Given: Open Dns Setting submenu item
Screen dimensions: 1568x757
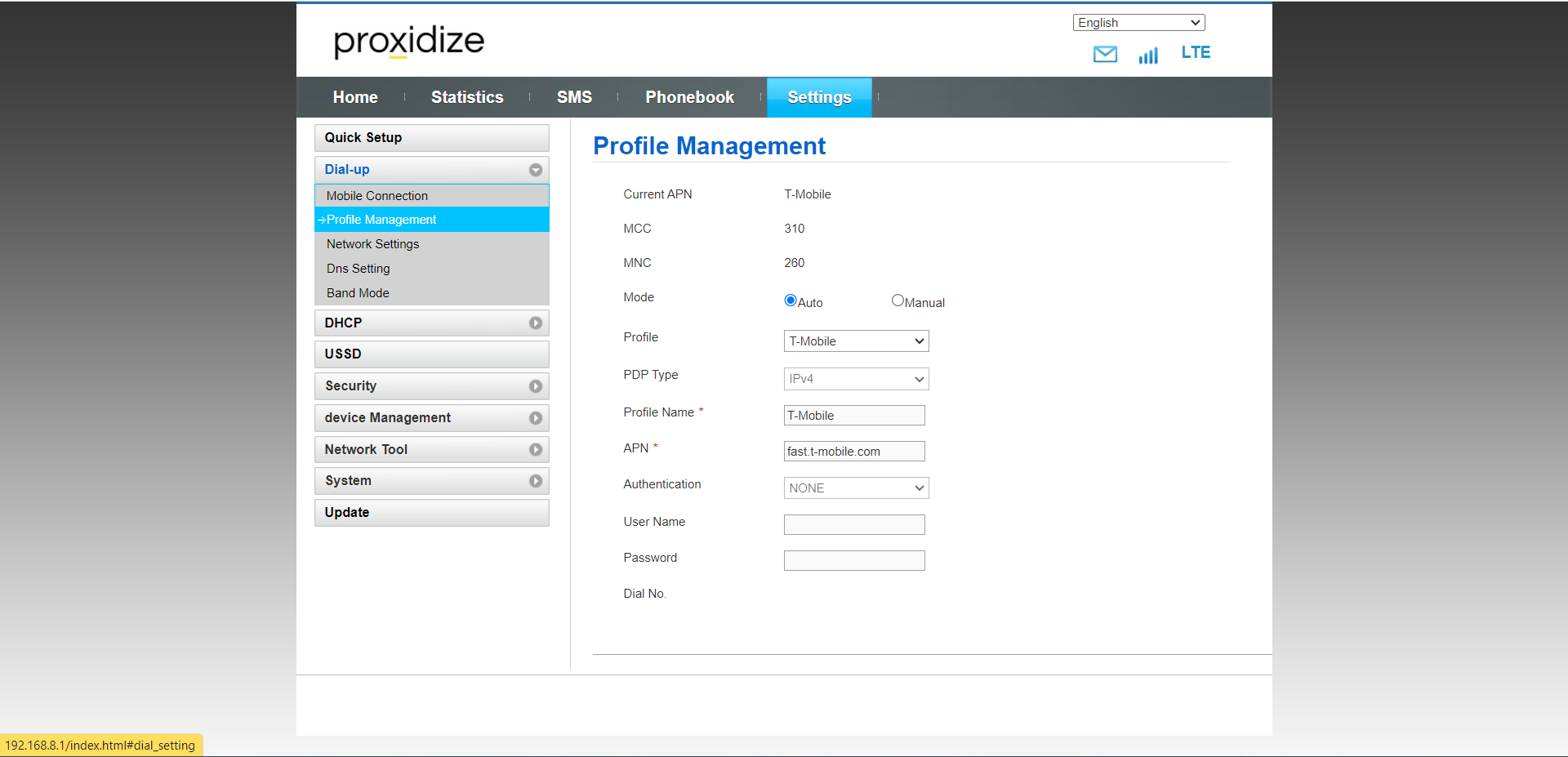Looking at the screenshot, I should coord(432,269).
